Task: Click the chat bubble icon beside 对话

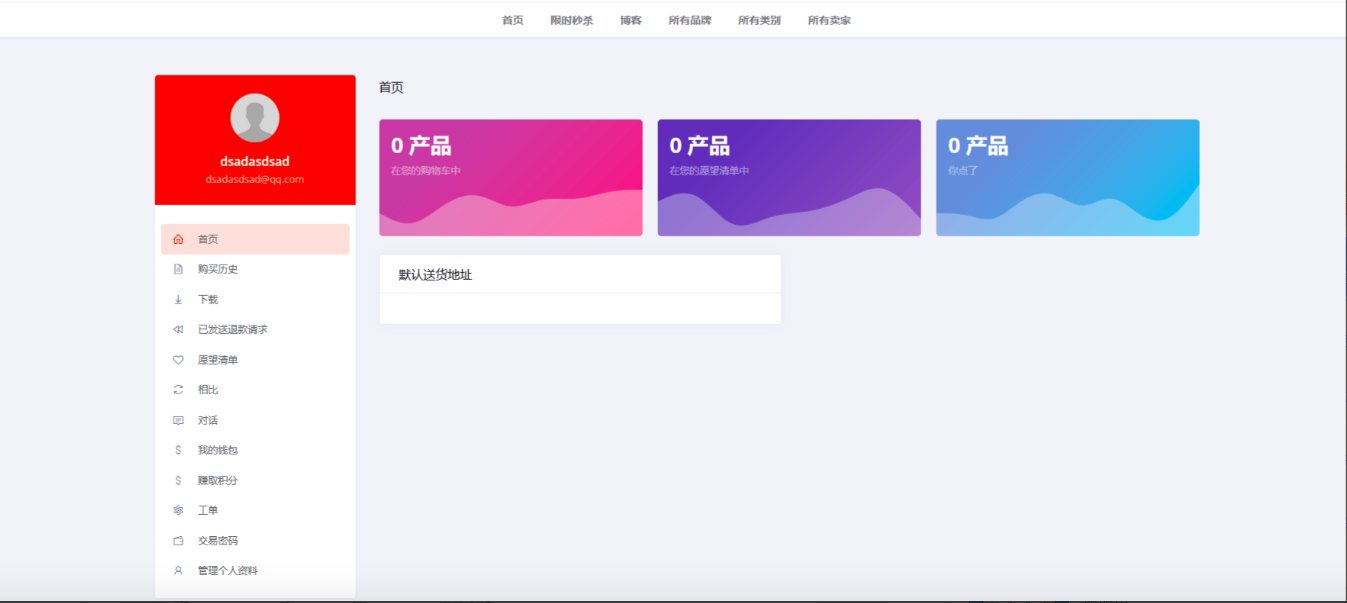Action: pos(178,420)
